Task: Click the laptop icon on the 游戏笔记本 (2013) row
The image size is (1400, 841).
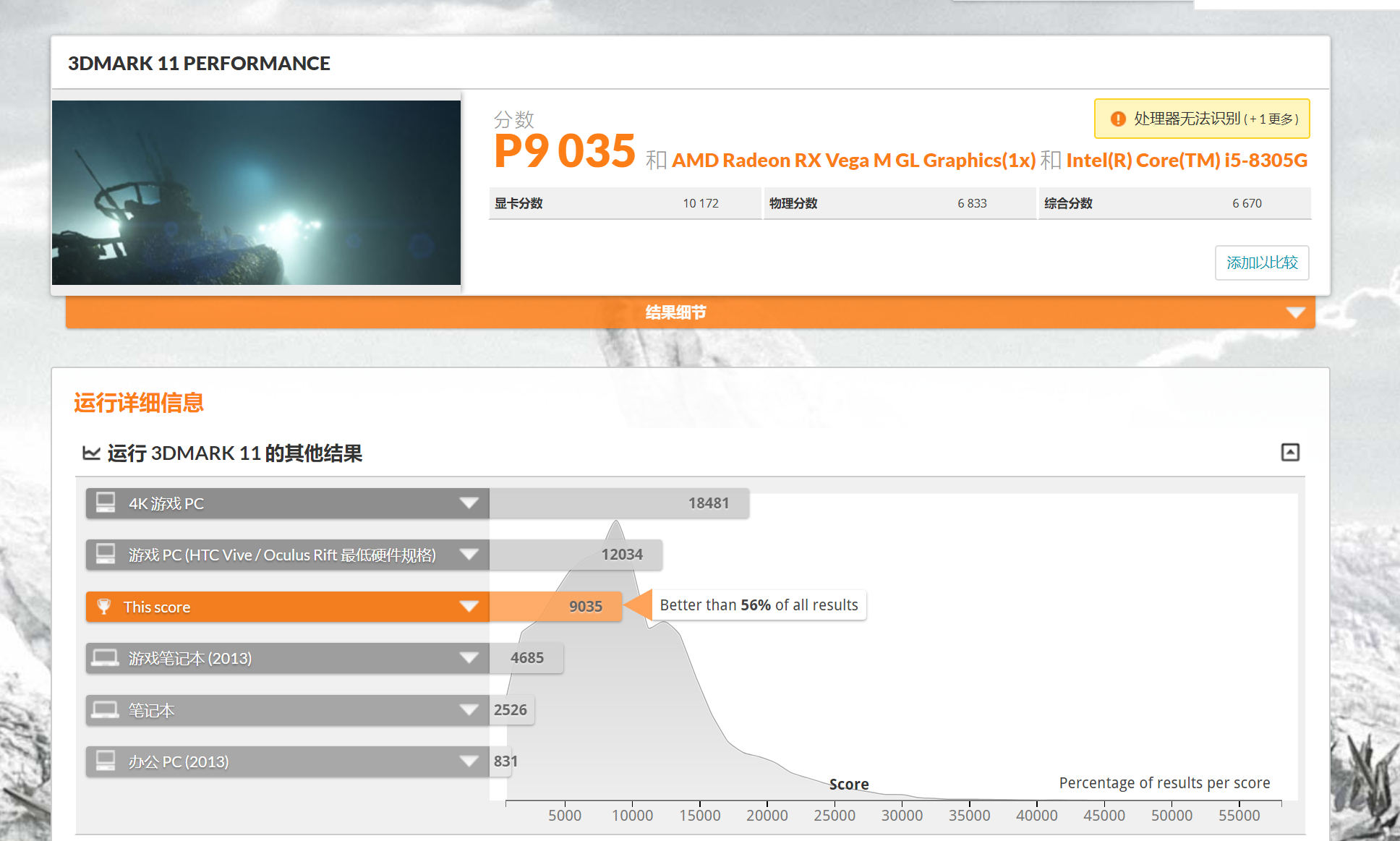Action: tap(106, 658)
